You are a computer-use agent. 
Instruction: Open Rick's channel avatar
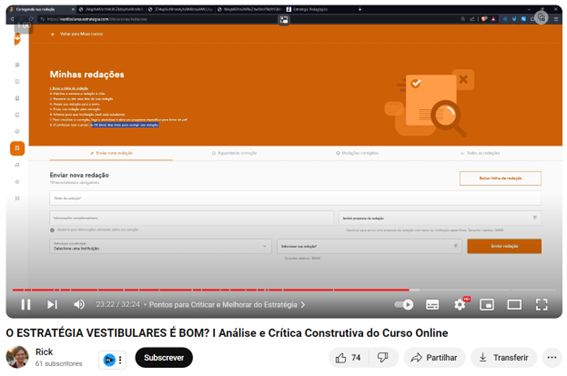click(17, 357)
